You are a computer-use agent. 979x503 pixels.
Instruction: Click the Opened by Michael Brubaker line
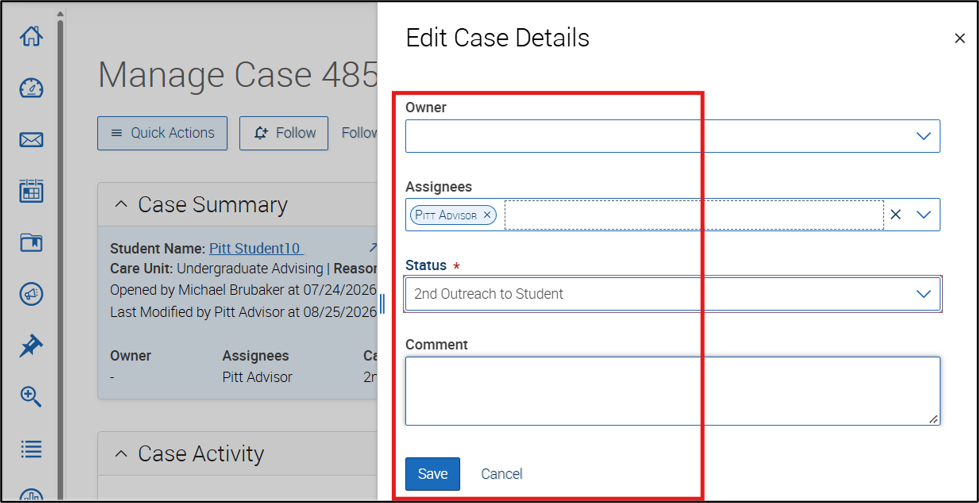(x=244, y=290)
